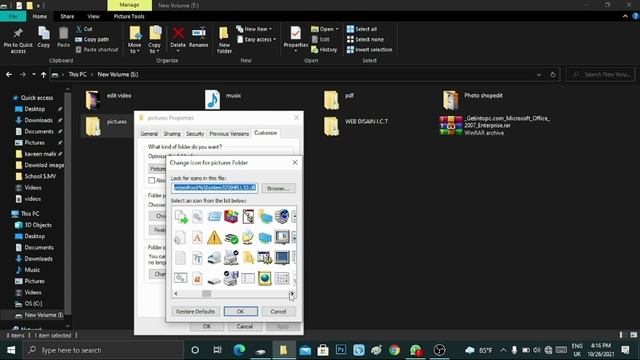Click the New folder ribbon icon
Image resolution: width=640 pixels, height=360 pixels.
point(224,40)
